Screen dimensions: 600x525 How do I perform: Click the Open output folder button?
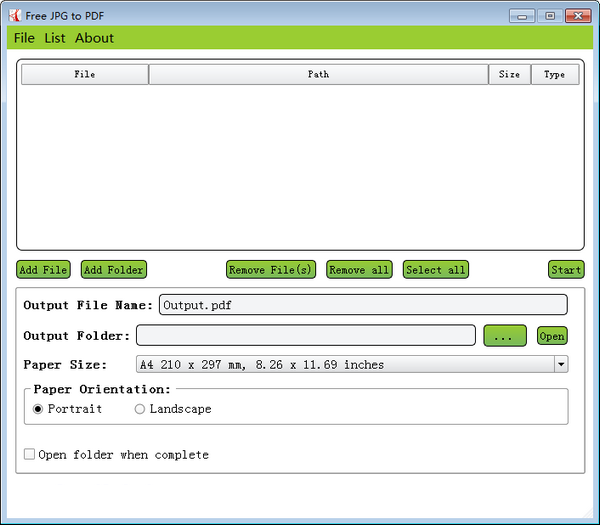552,336
